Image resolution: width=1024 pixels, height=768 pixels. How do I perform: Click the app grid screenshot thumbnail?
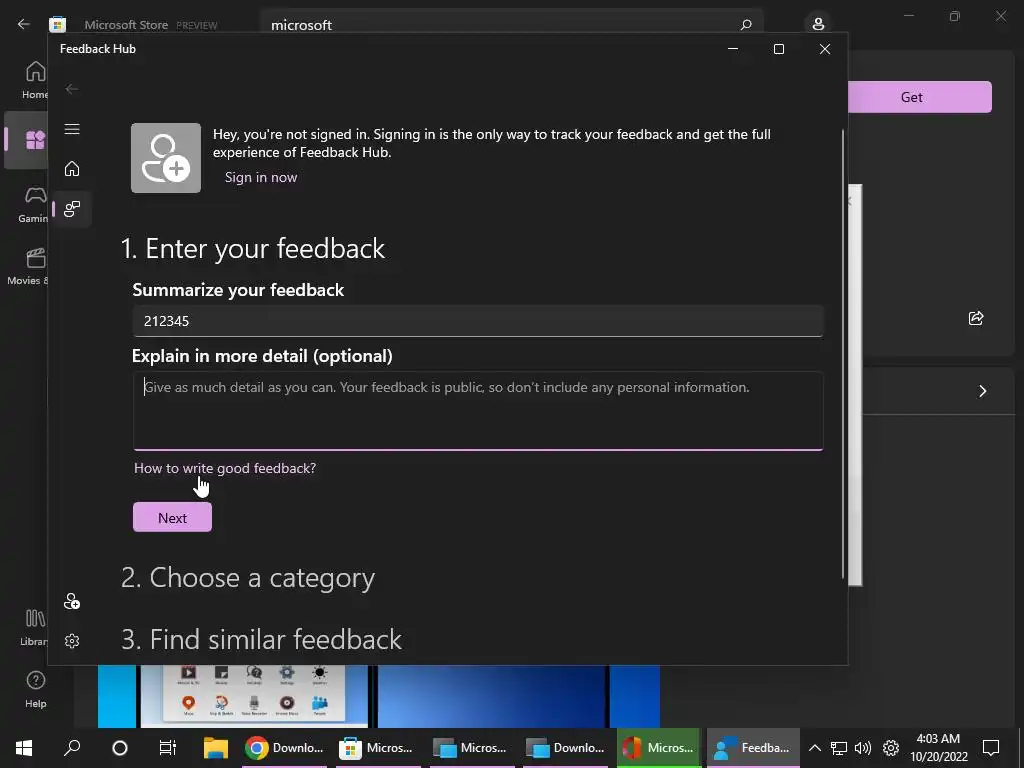pos(254,696)
